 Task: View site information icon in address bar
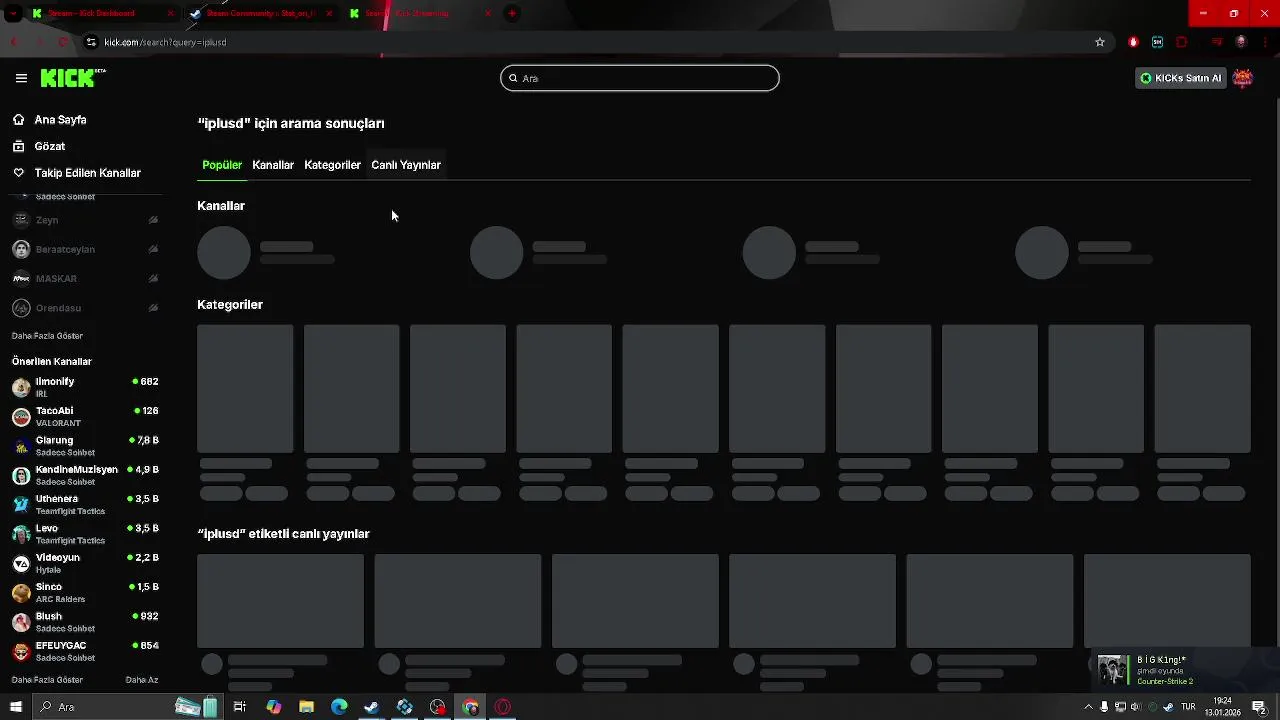coord(91,42)
